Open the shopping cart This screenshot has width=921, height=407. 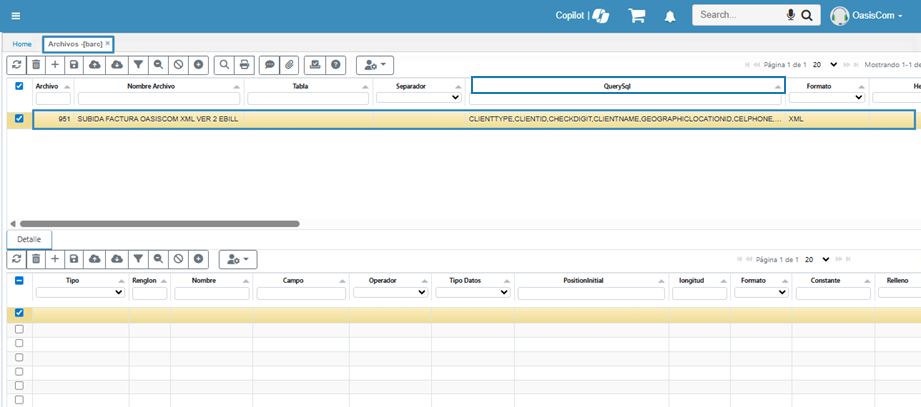636,16
